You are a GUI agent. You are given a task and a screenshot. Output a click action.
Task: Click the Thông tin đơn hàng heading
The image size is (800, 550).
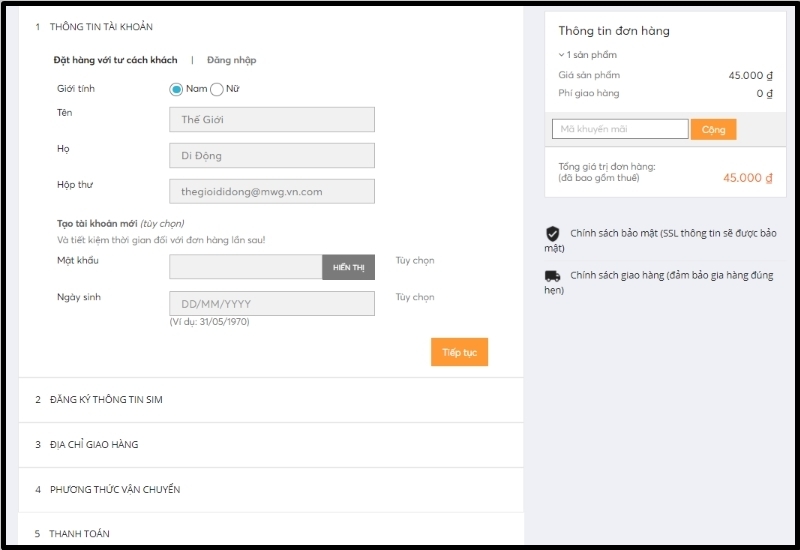(x=614, y=31)
